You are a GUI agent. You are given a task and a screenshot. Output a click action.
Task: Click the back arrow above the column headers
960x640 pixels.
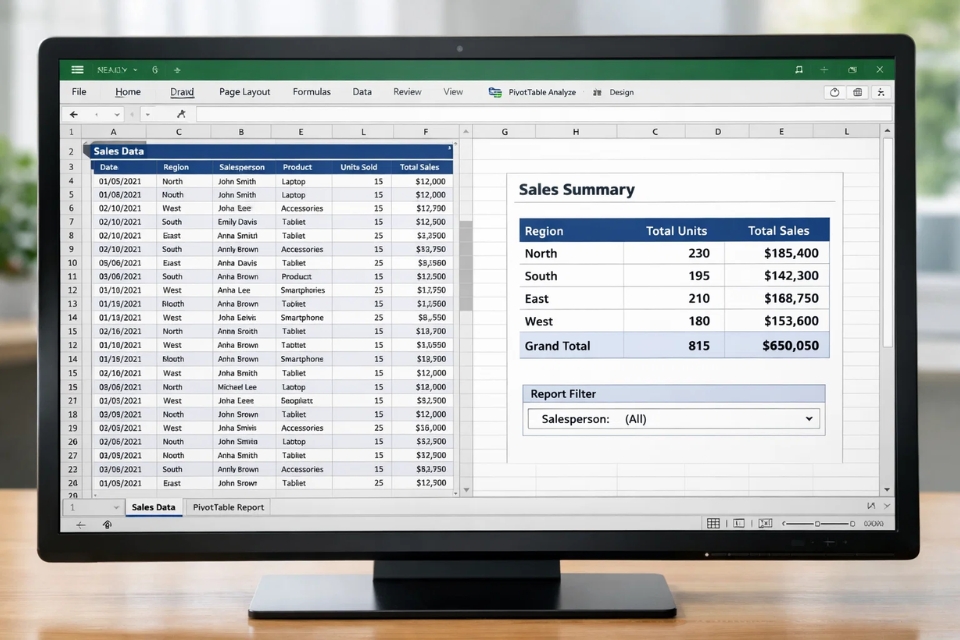(x=72, y=112)
